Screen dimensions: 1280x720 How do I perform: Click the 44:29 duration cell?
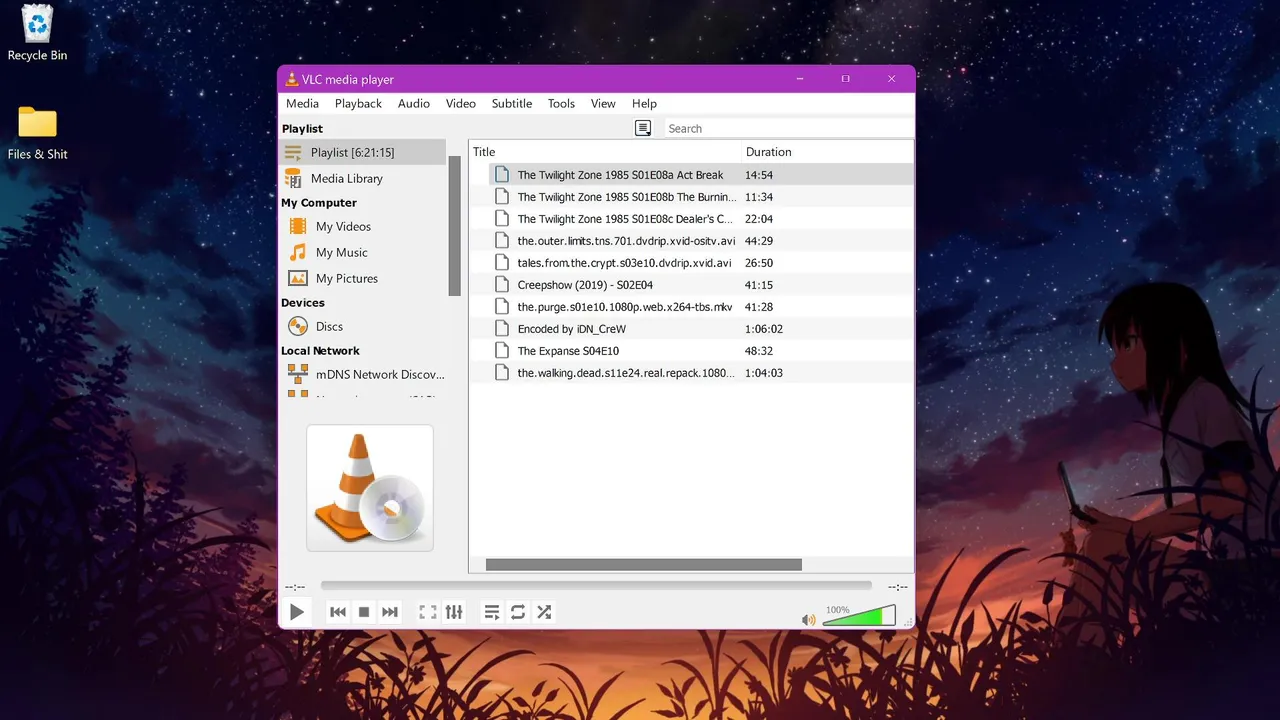click(x=759, y=241)
